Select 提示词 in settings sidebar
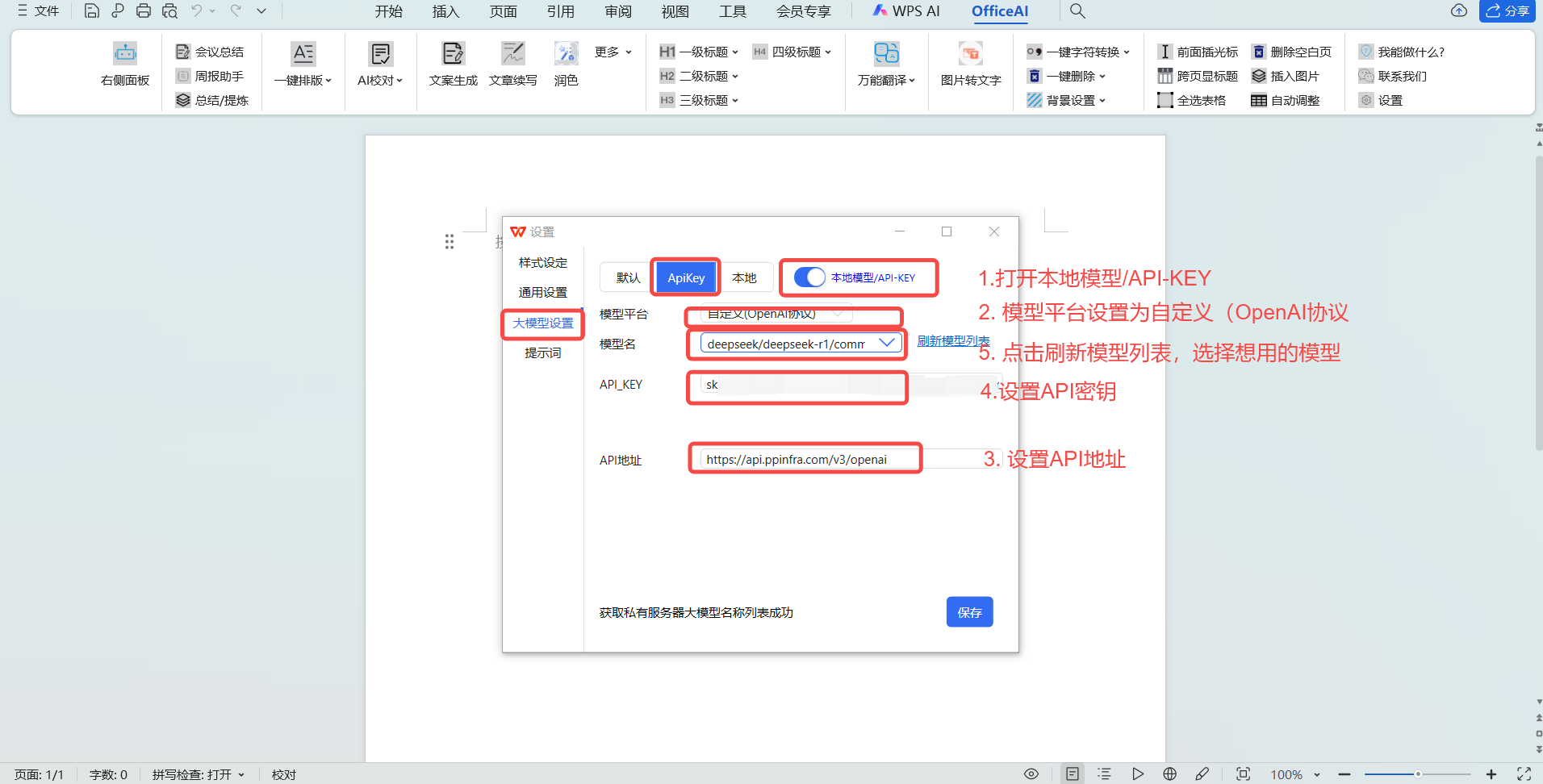The height and width of the screenshot is (784, 1543). click(x=542, y=353)
